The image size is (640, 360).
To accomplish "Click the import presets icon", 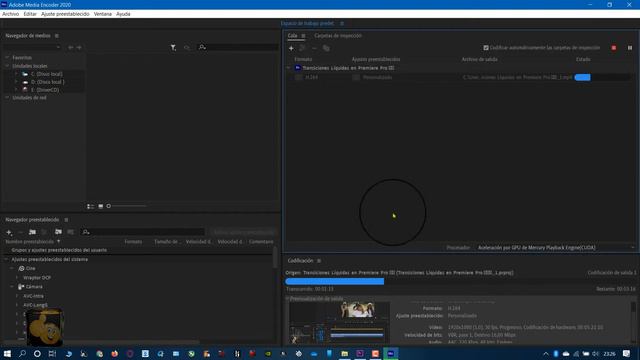I will click(x=58, y=232).
